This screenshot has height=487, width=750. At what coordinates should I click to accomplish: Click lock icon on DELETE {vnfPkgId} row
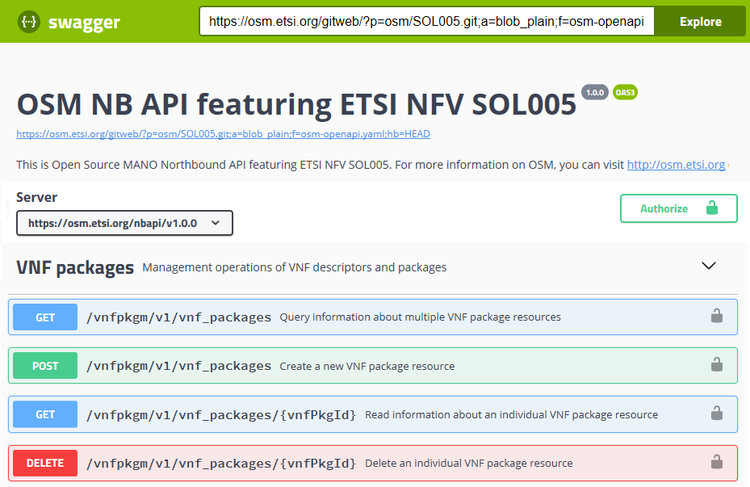[716, 462]
